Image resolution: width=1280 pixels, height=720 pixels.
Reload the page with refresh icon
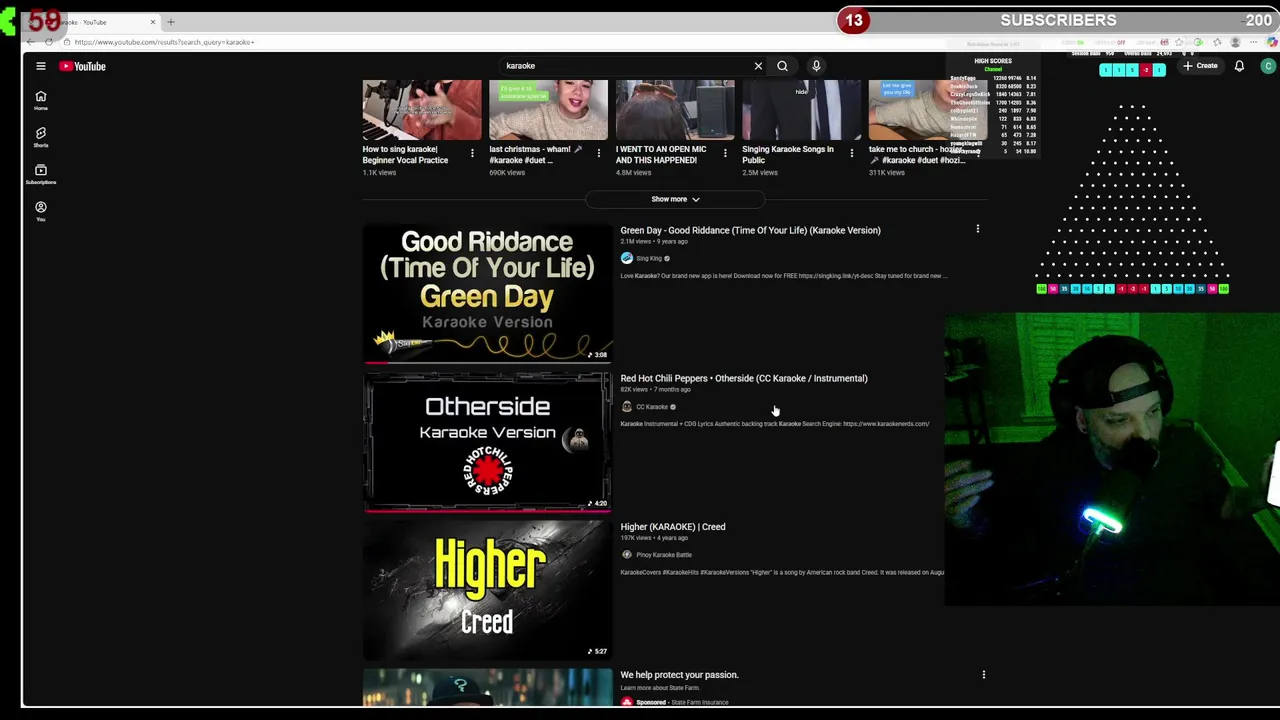(48, 42)
